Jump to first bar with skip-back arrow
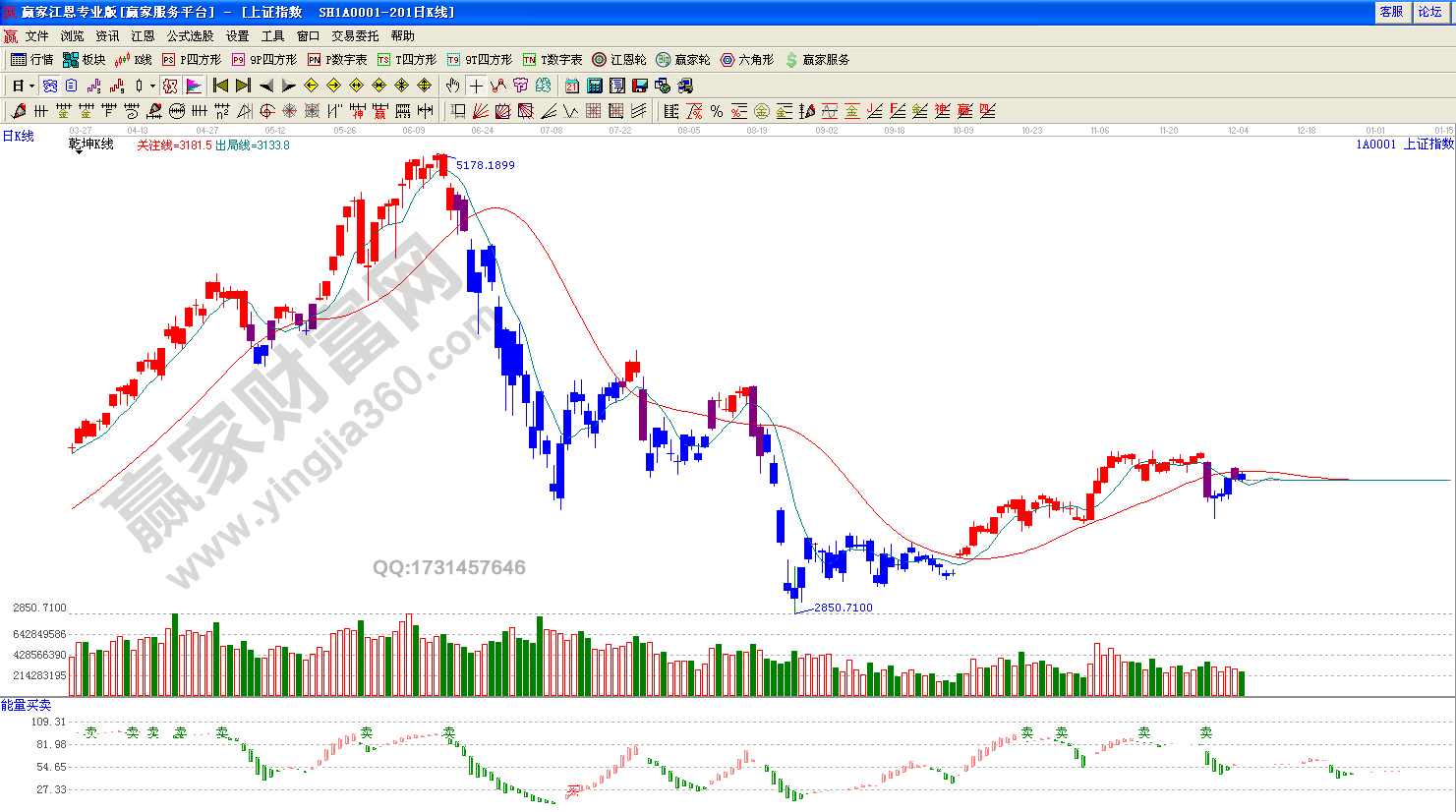 click(221, 86)
